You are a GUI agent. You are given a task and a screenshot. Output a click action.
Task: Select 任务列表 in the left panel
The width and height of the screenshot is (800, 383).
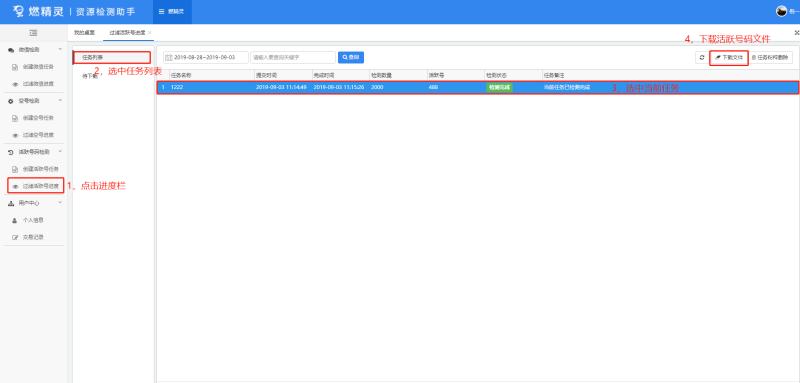(x=112, y=58)
